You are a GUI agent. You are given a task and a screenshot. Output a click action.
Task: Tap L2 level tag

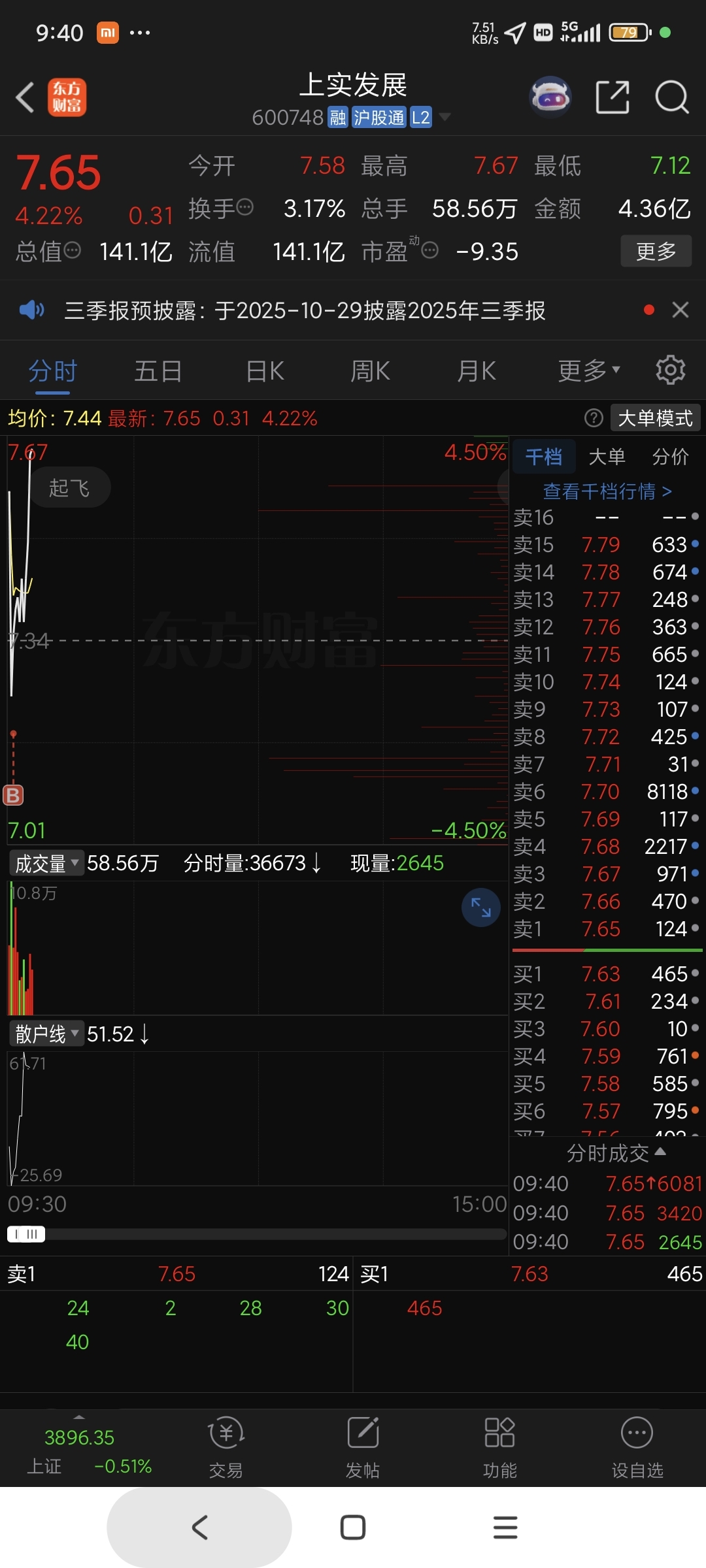[420, 118]
